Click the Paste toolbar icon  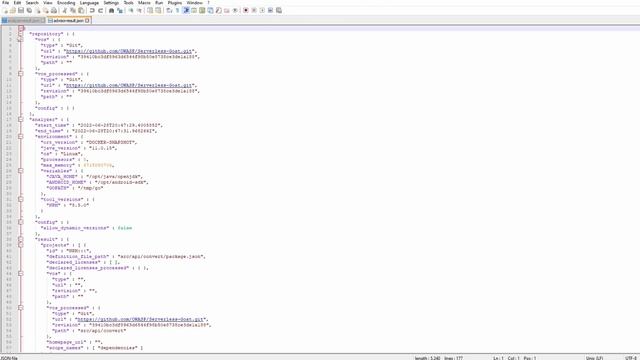pyautogui.click(x=81, y=10)
